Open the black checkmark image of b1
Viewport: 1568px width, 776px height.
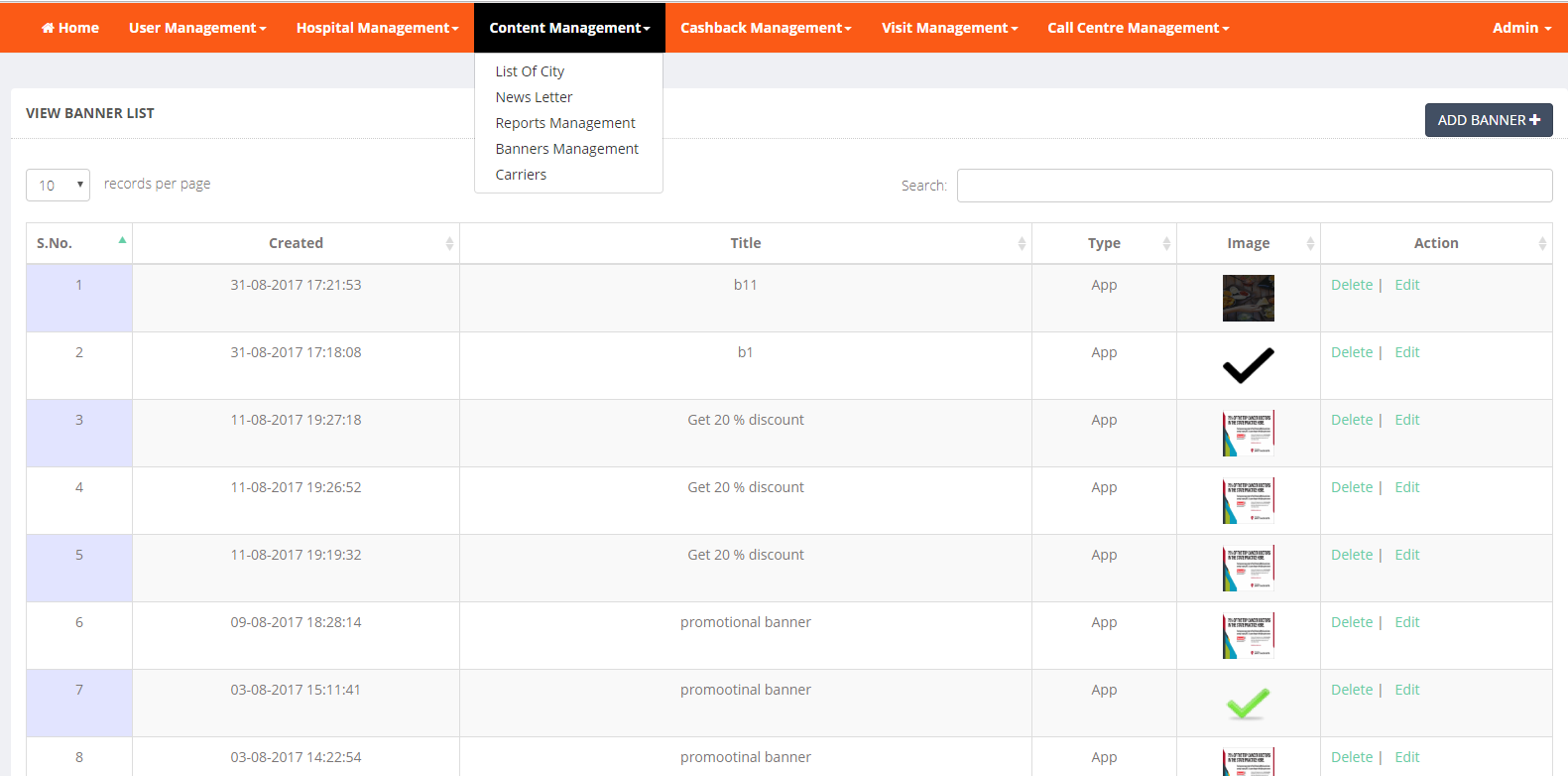(x=1249, y=365)
